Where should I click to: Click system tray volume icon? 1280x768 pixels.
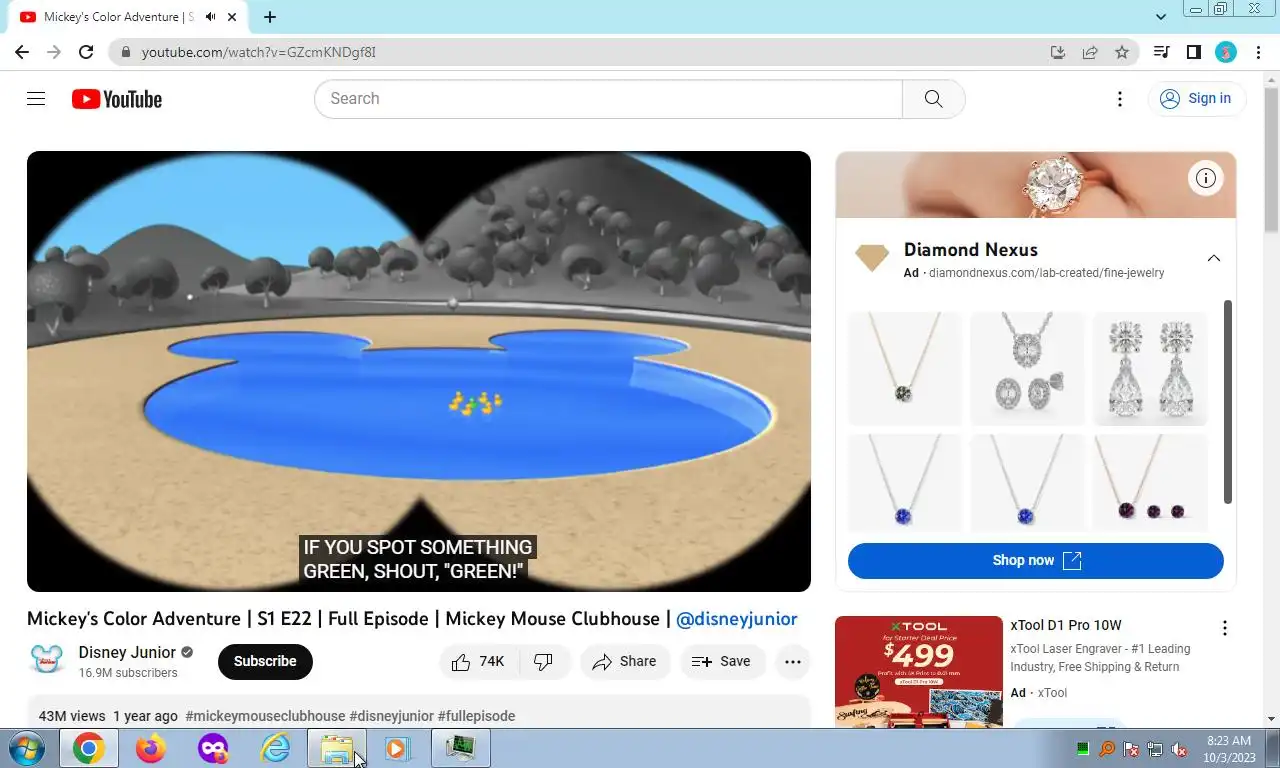click(x=1179, y=749)
